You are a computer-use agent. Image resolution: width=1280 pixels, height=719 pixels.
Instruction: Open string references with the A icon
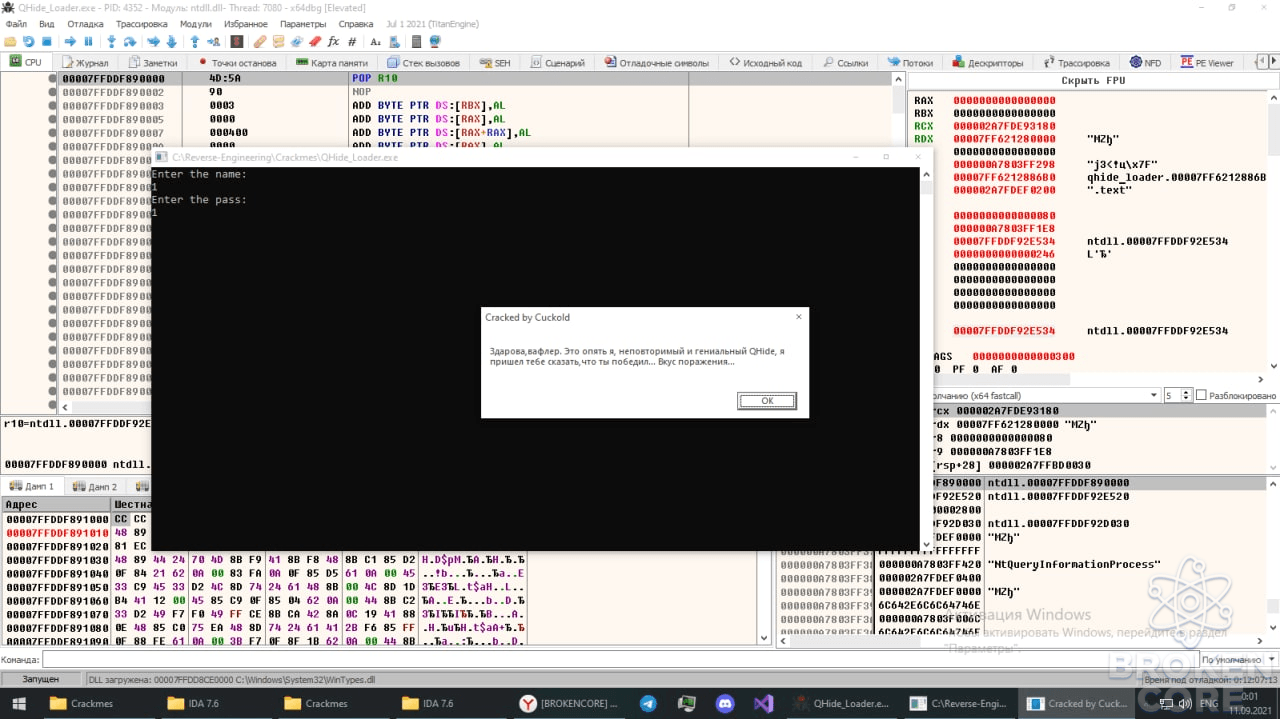(x=375, y=42)
